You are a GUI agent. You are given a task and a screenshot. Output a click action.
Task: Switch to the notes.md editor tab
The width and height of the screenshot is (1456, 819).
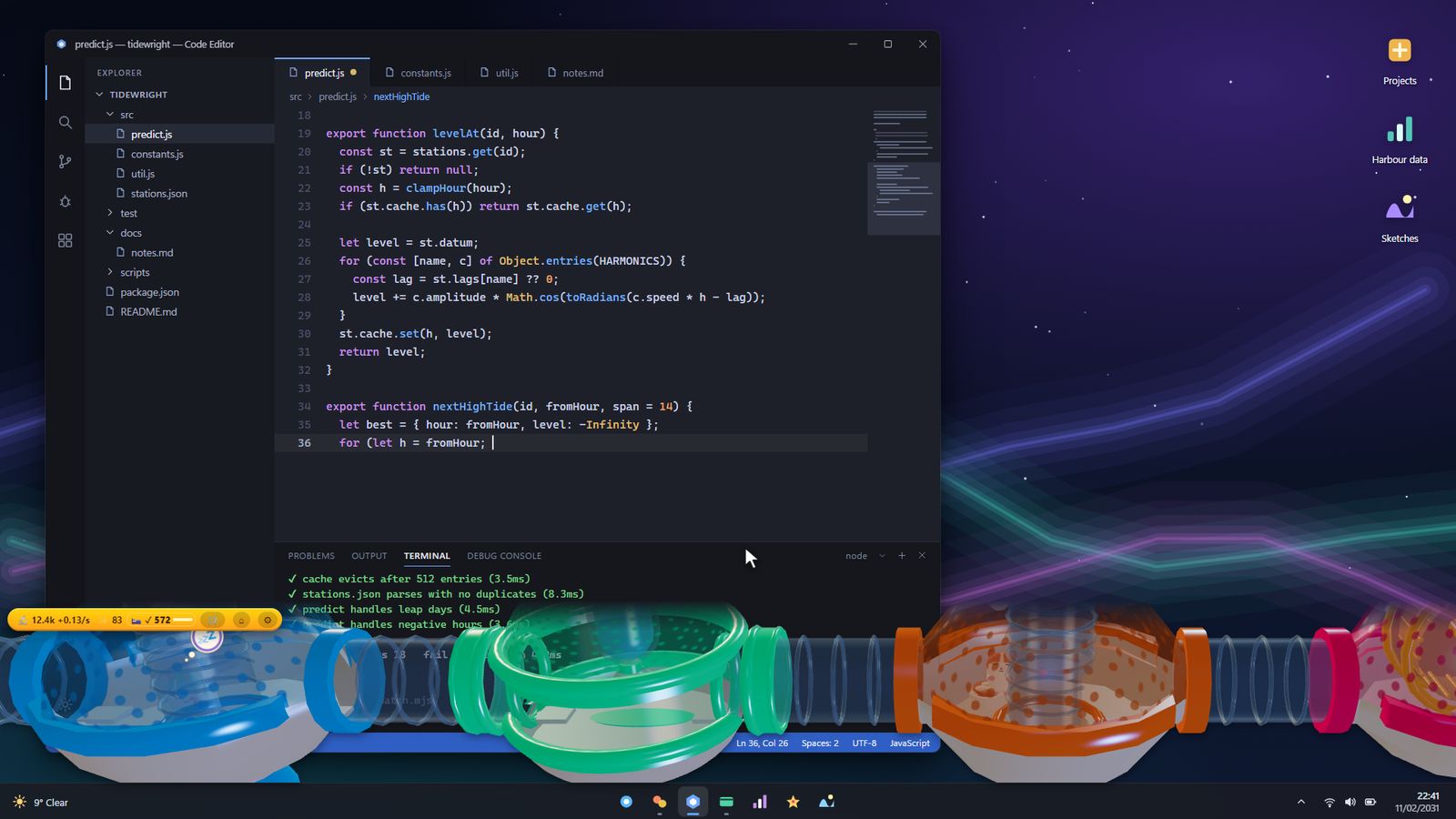tap(575, 73)
